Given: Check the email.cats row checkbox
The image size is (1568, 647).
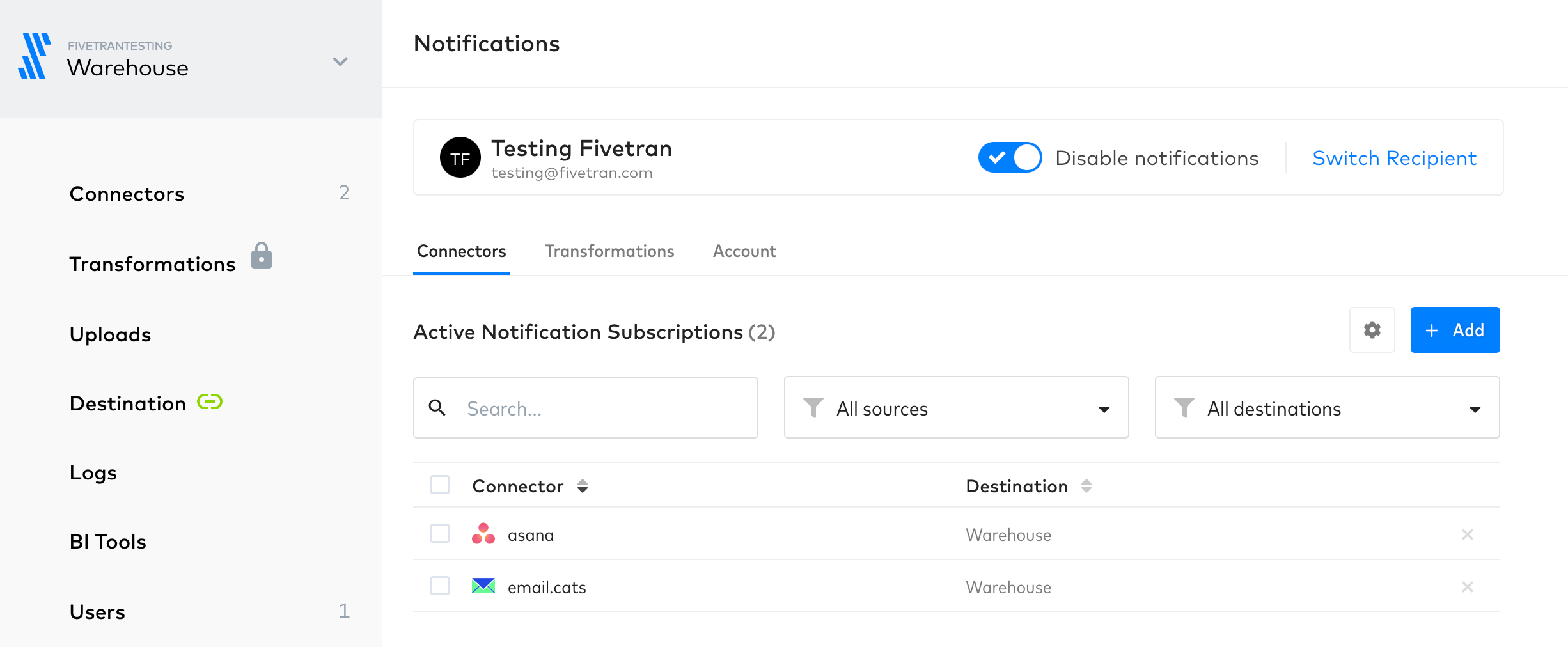Looking at the screenshot, I should pyautogui.click(x=440, y=586).
